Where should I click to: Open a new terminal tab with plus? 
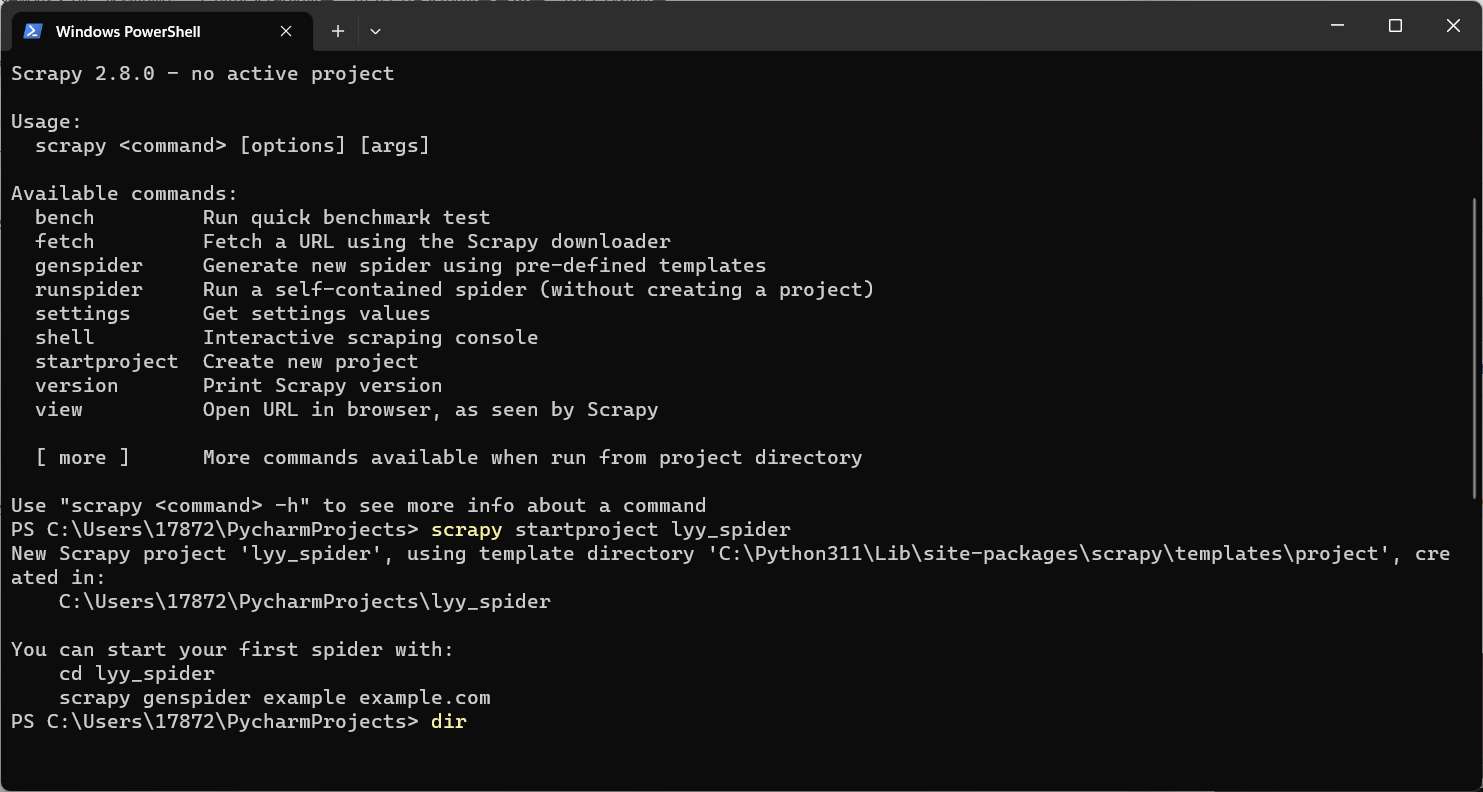coord(338,31)
